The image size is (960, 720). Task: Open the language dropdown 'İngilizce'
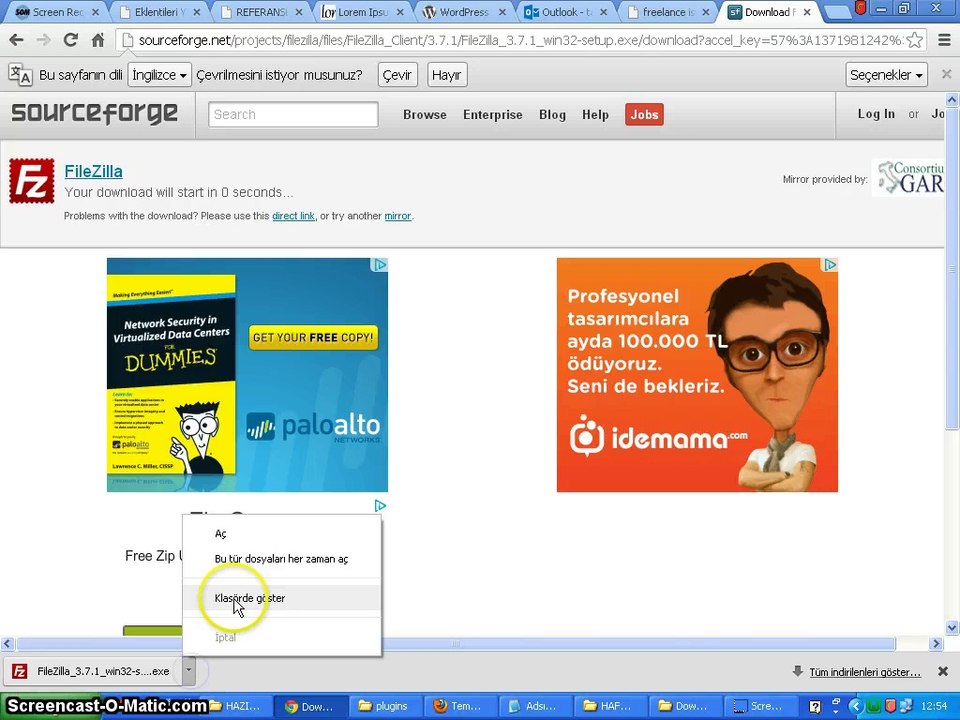160,75
